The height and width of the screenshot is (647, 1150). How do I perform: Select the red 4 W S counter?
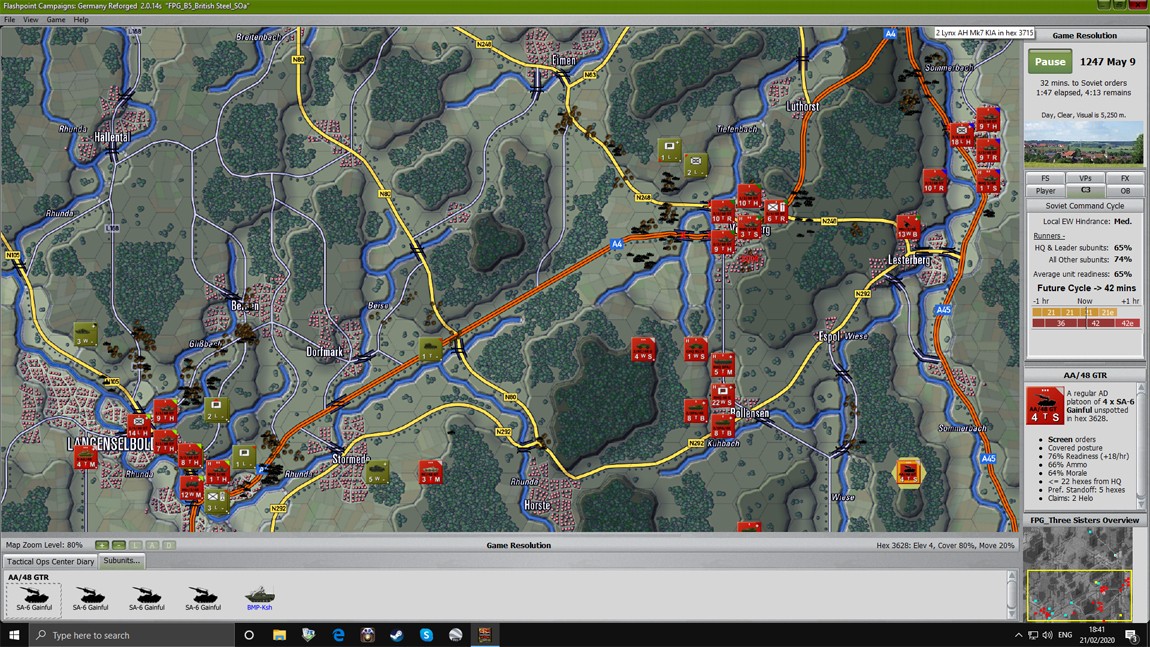pyautogui.click(x=643, y=350)
